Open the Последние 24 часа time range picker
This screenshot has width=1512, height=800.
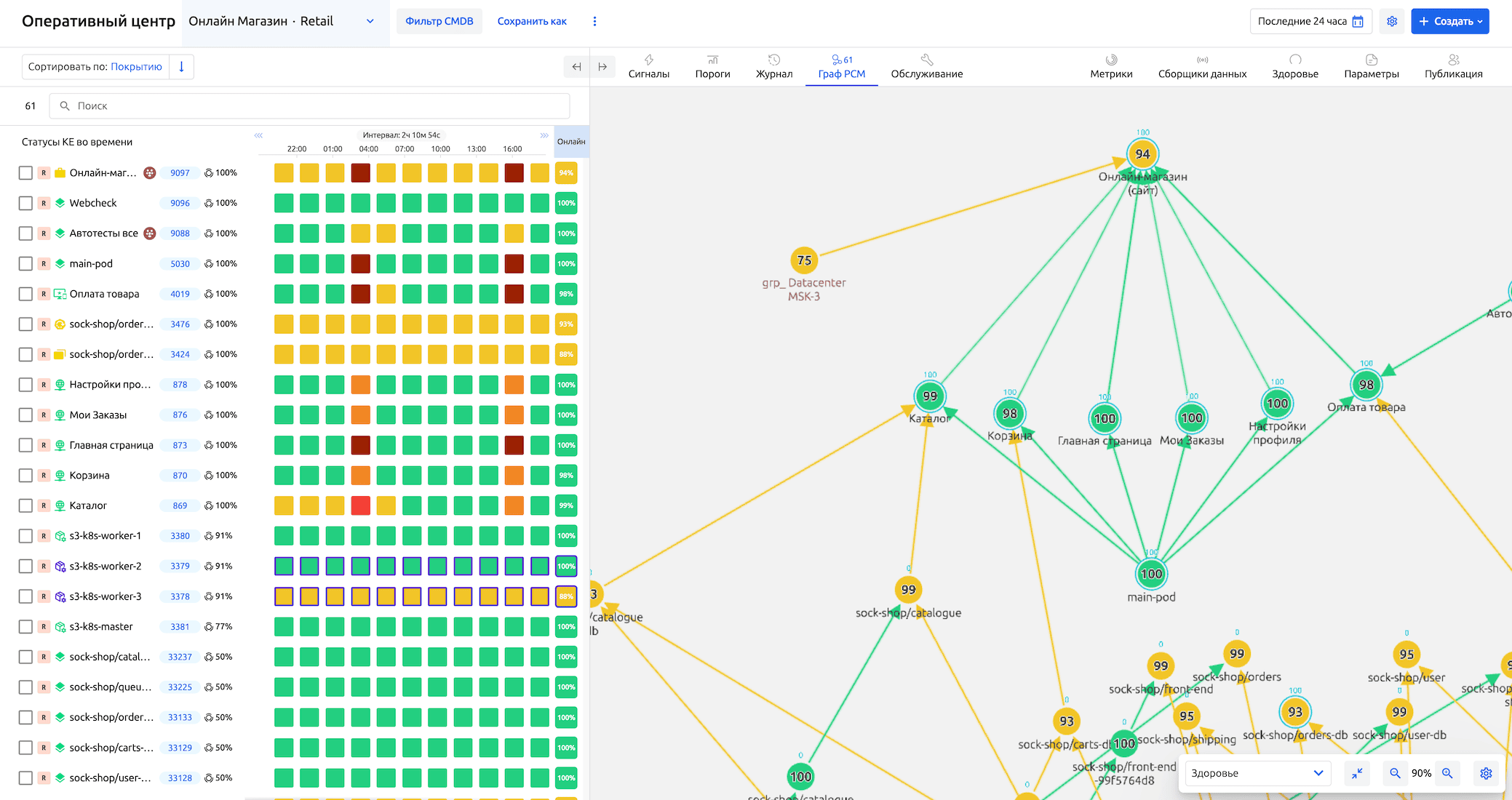click(1310, 21)
